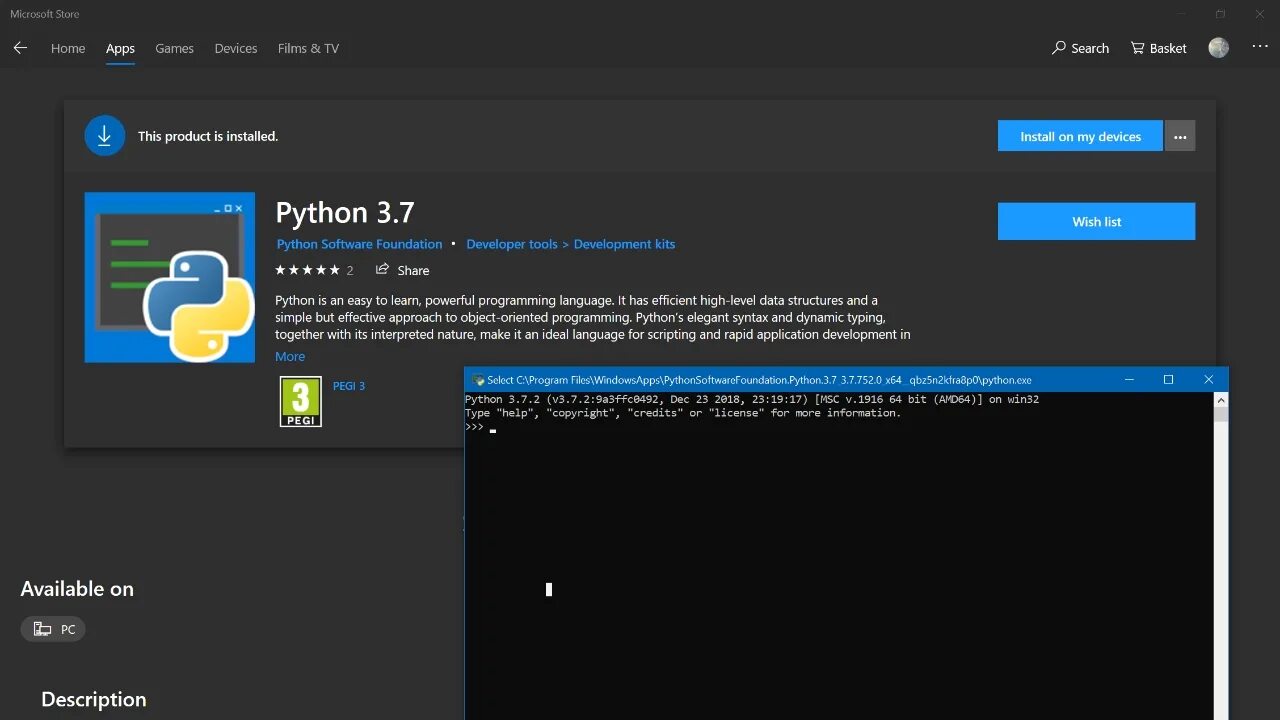
Task: Open Python Software Foundation publisher link
Action: pyautogui.click(x=359, y=244)
